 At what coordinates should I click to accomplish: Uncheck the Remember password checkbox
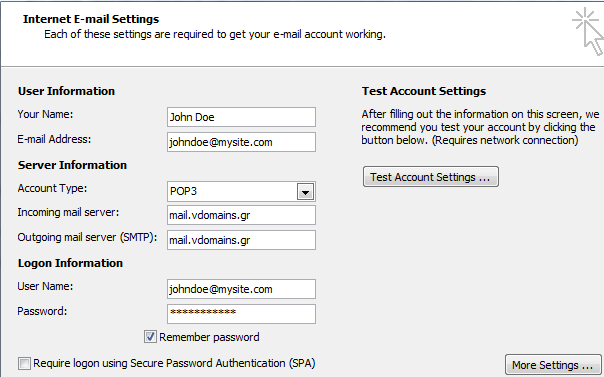coord(150,337)
